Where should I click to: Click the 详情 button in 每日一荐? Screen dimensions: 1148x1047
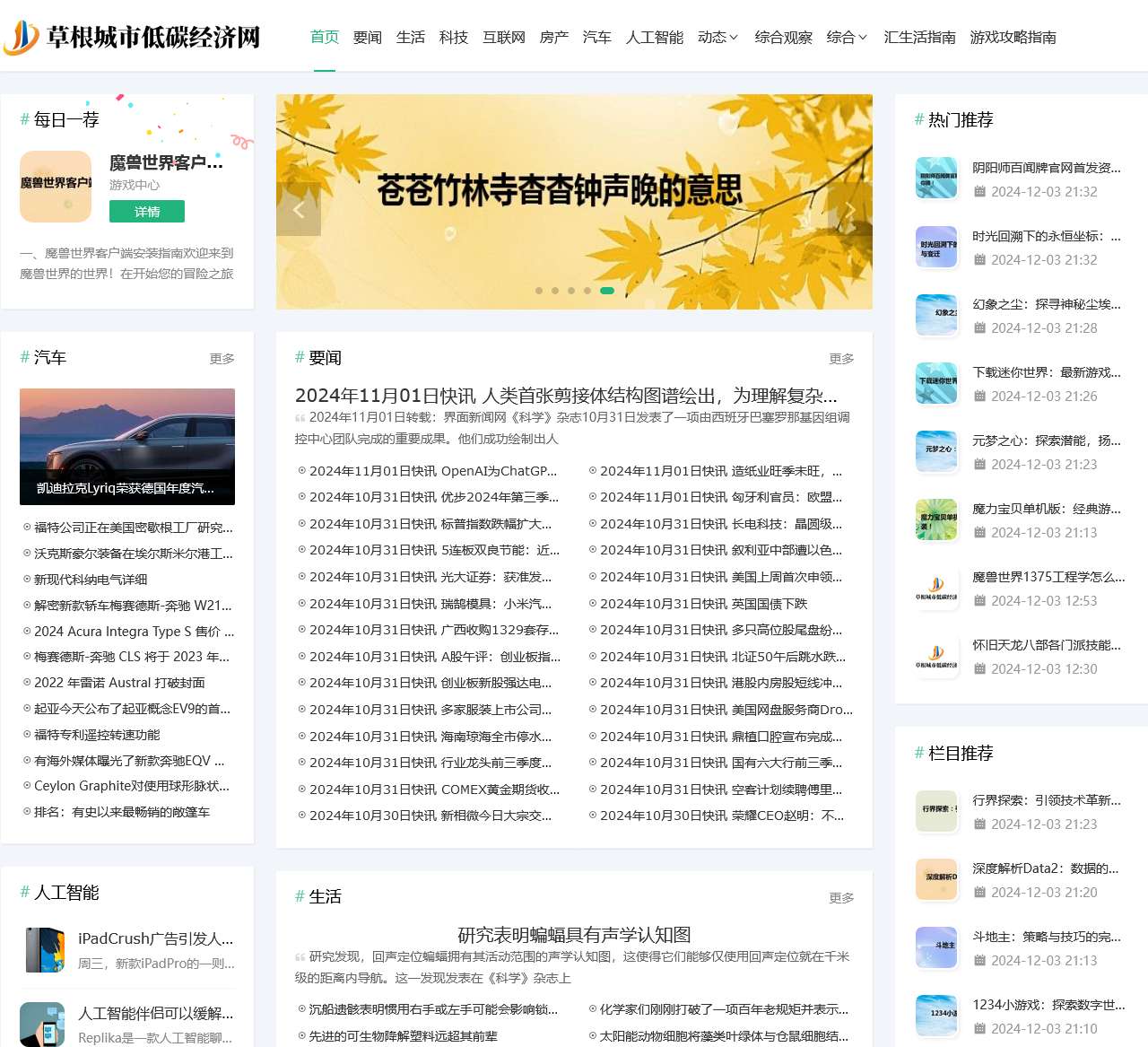(146, 211)
